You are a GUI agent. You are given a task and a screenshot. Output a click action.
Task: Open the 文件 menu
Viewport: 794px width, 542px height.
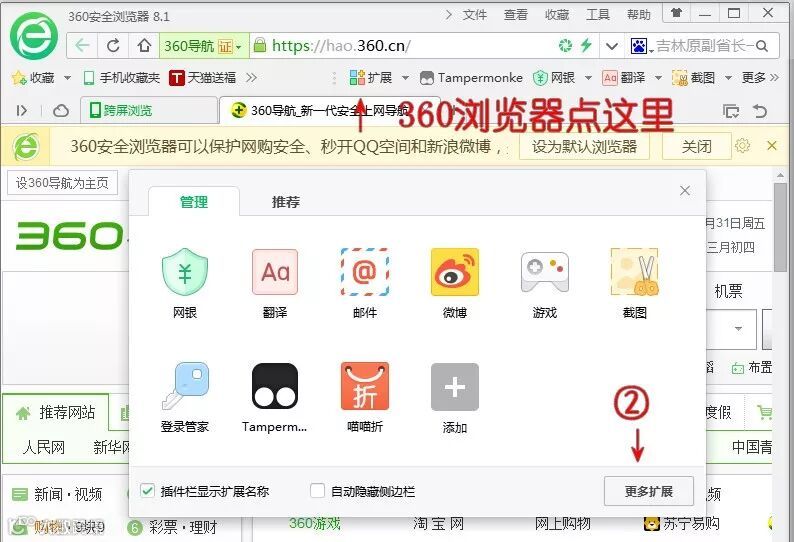474,15
